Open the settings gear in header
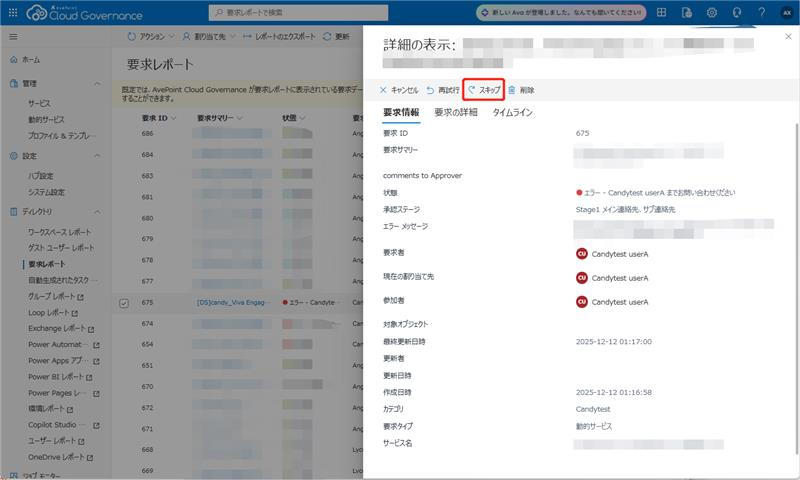The image size is (800, 480). coord(712,12)
